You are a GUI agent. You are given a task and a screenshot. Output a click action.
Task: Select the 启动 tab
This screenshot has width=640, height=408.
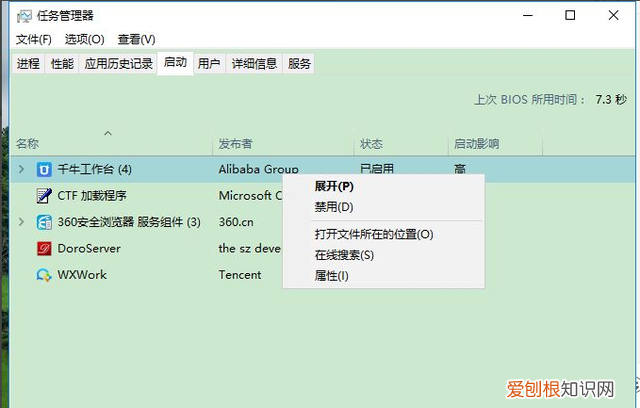click(176, 62)
